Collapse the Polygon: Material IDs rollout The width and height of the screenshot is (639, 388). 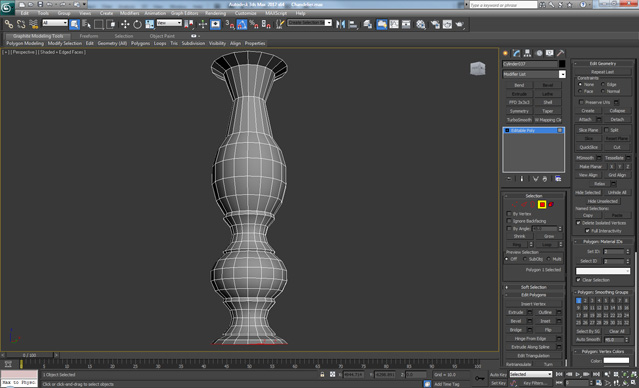[x=603, y=242]
